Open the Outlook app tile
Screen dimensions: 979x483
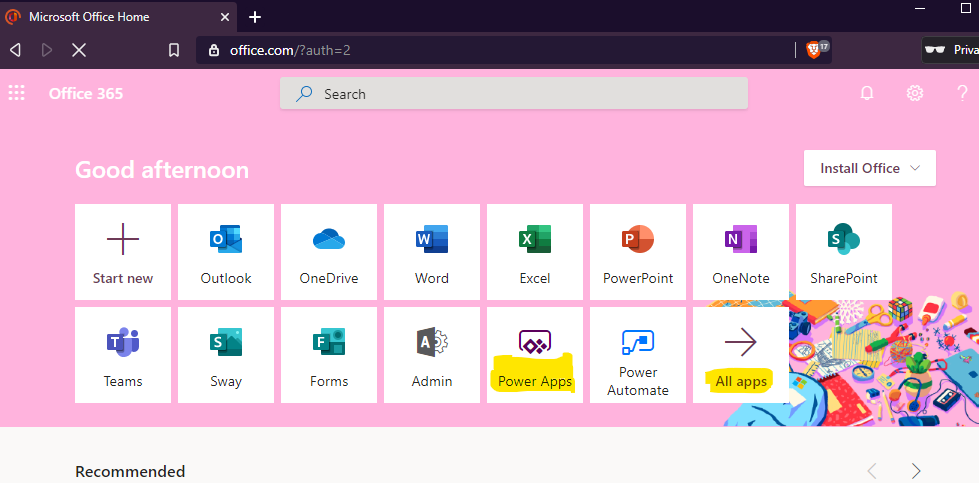[226, 252]
